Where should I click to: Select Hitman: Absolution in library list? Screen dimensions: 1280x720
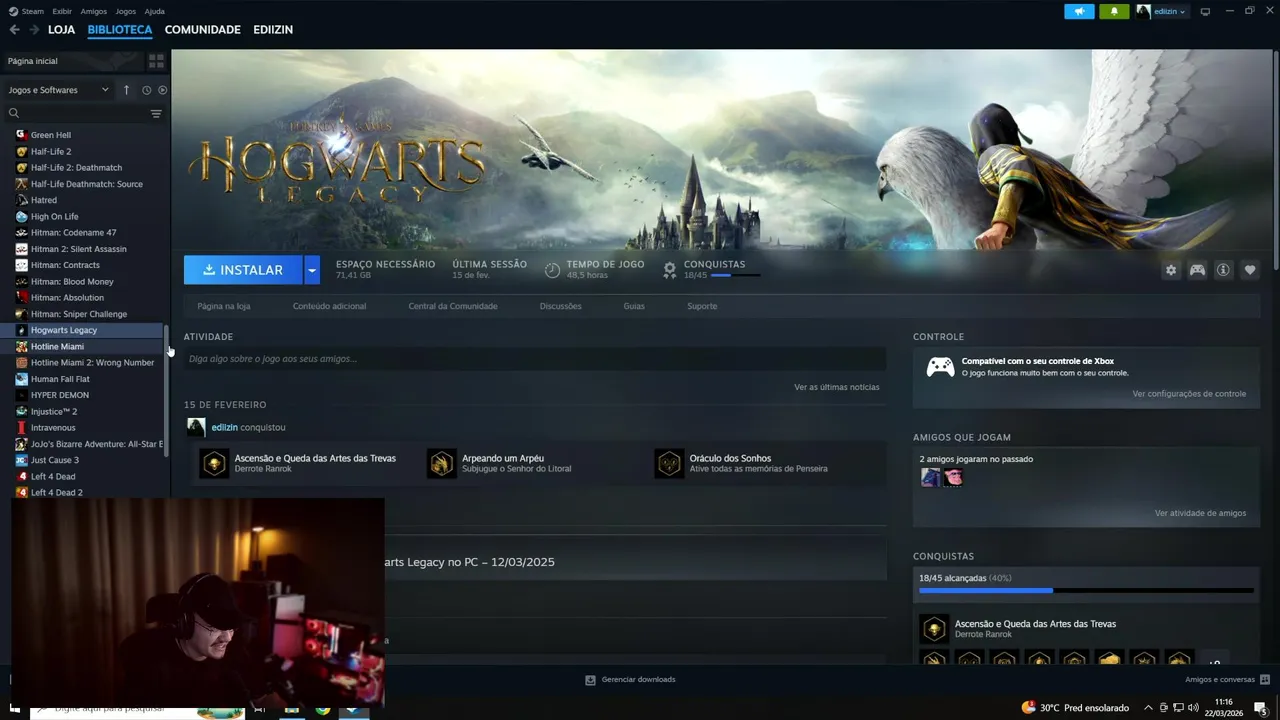click(x=82, y=298)
